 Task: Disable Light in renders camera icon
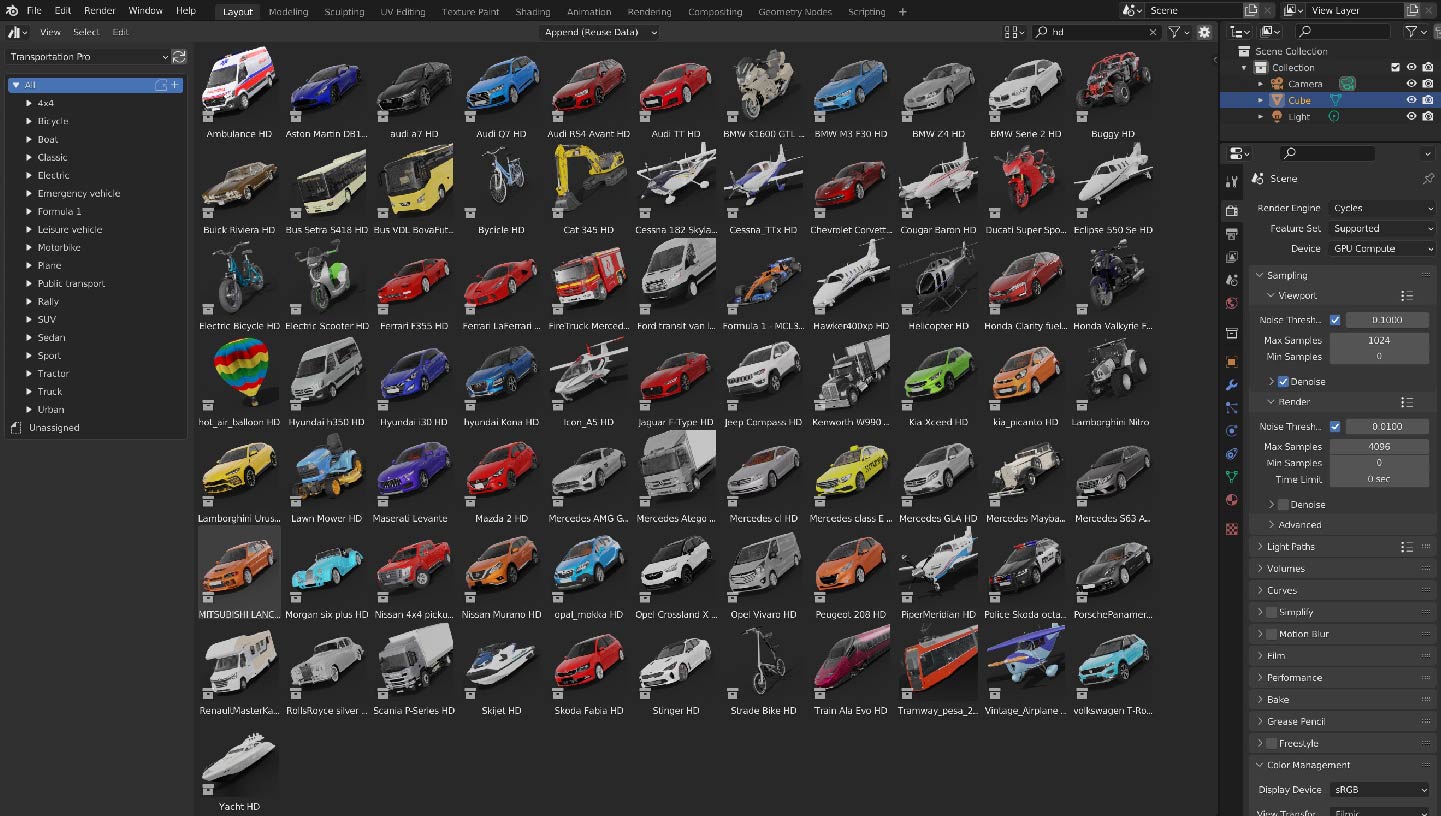pos(1427,117)
